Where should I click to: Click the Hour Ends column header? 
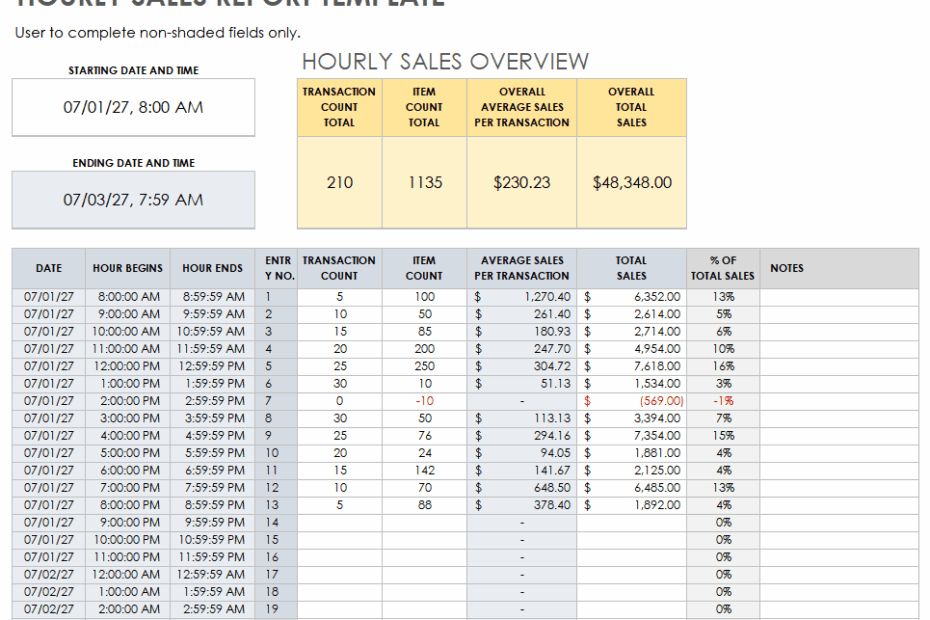(212, 268)
